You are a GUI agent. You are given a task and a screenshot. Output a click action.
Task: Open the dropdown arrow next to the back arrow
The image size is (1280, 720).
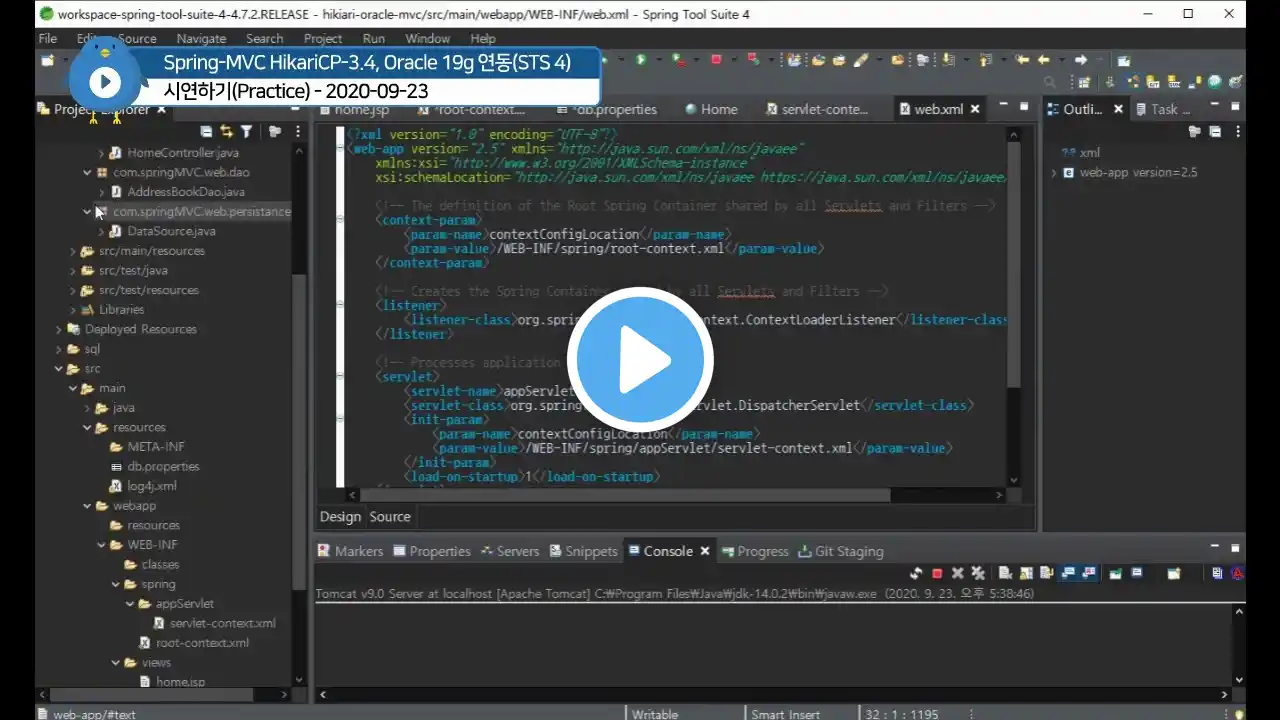[1061, 60]
